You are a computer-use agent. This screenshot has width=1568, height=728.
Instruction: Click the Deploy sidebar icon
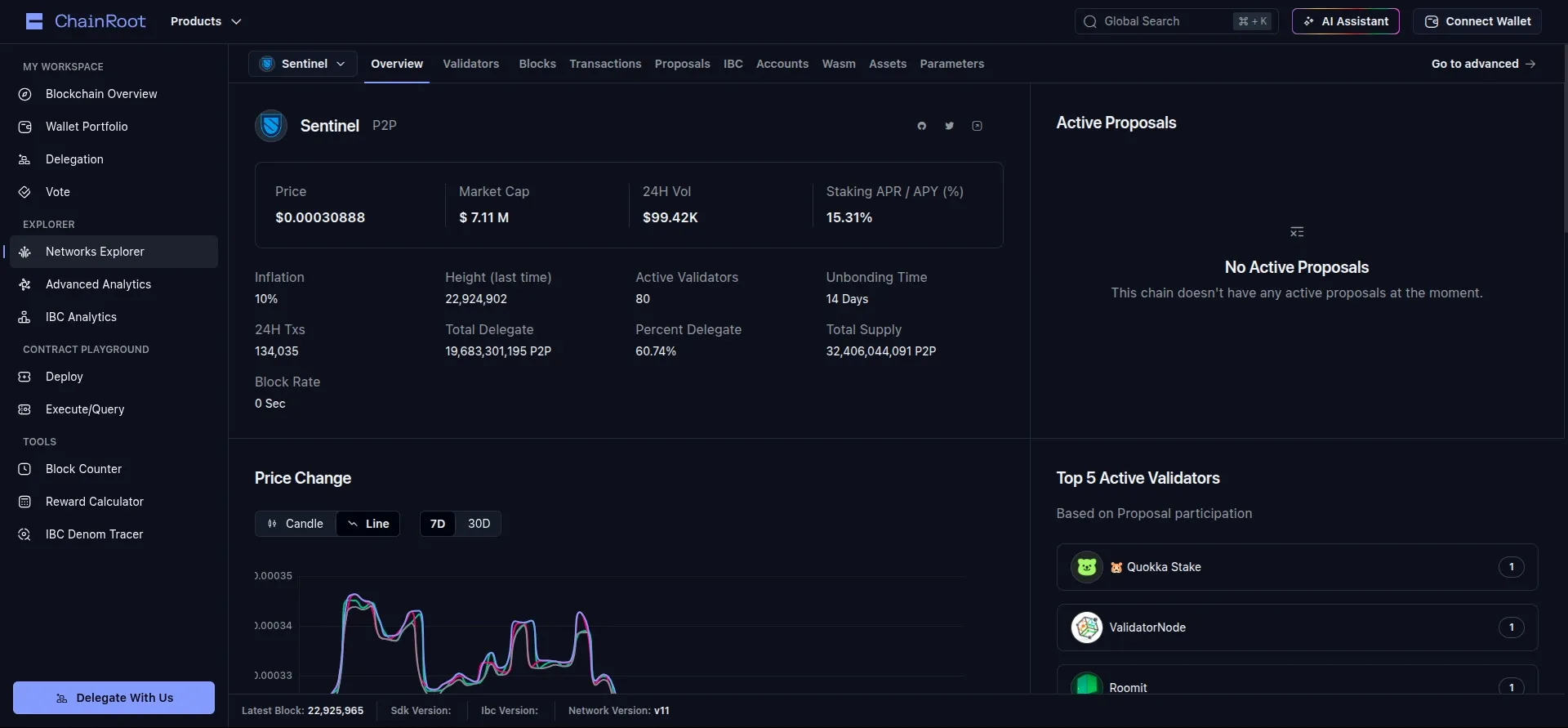click(x=24, y=377)
